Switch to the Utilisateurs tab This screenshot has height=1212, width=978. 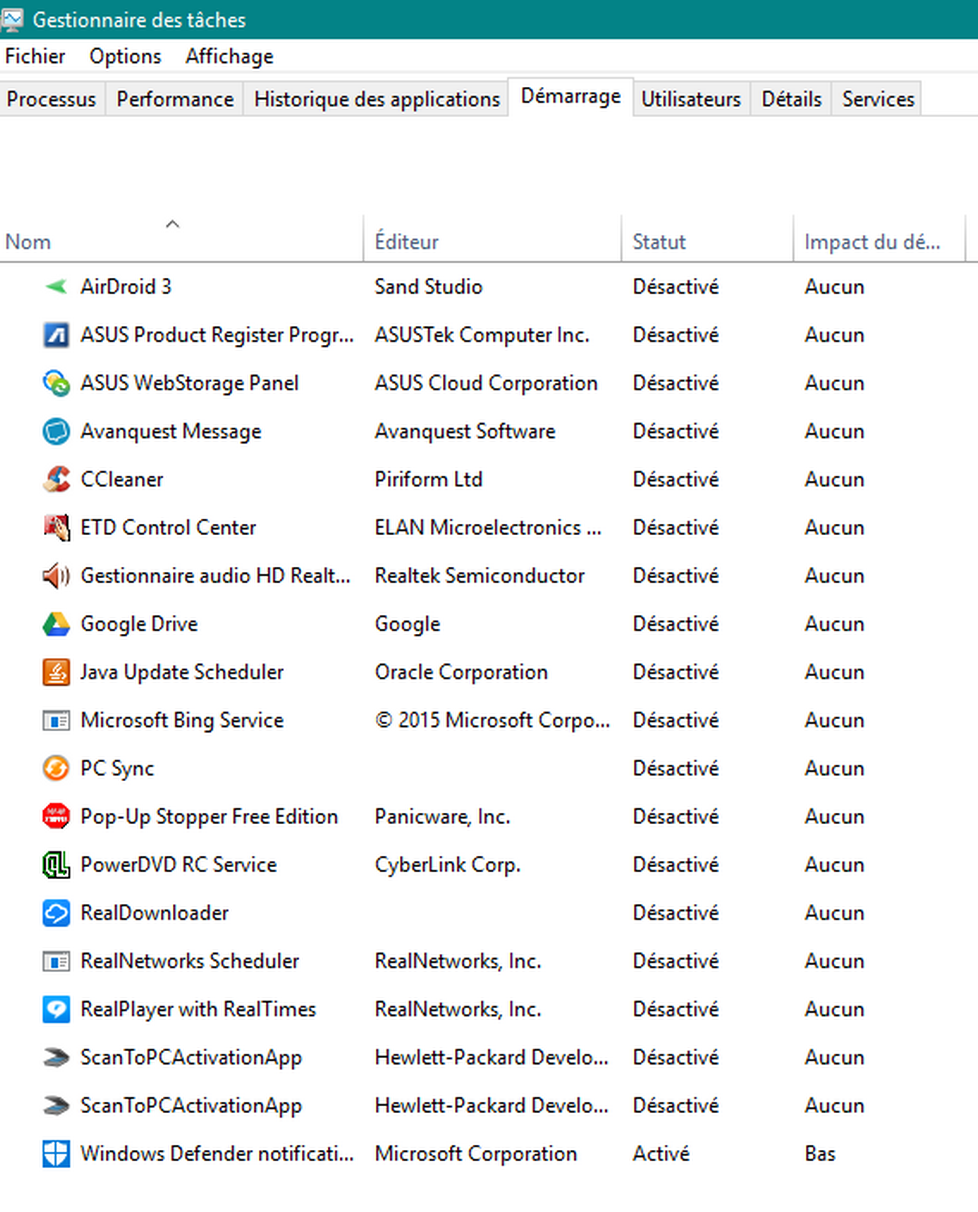pos(691,99)
